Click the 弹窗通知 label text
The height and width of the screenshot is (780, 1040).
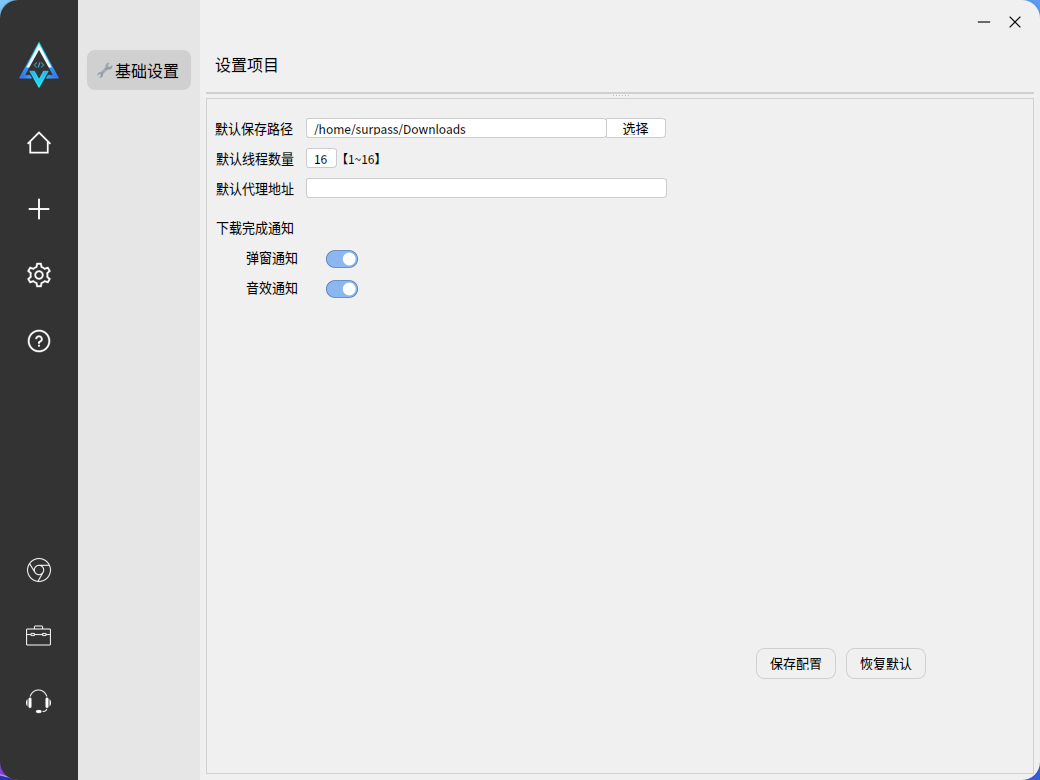pyautogui.click(x=272, y=259)
